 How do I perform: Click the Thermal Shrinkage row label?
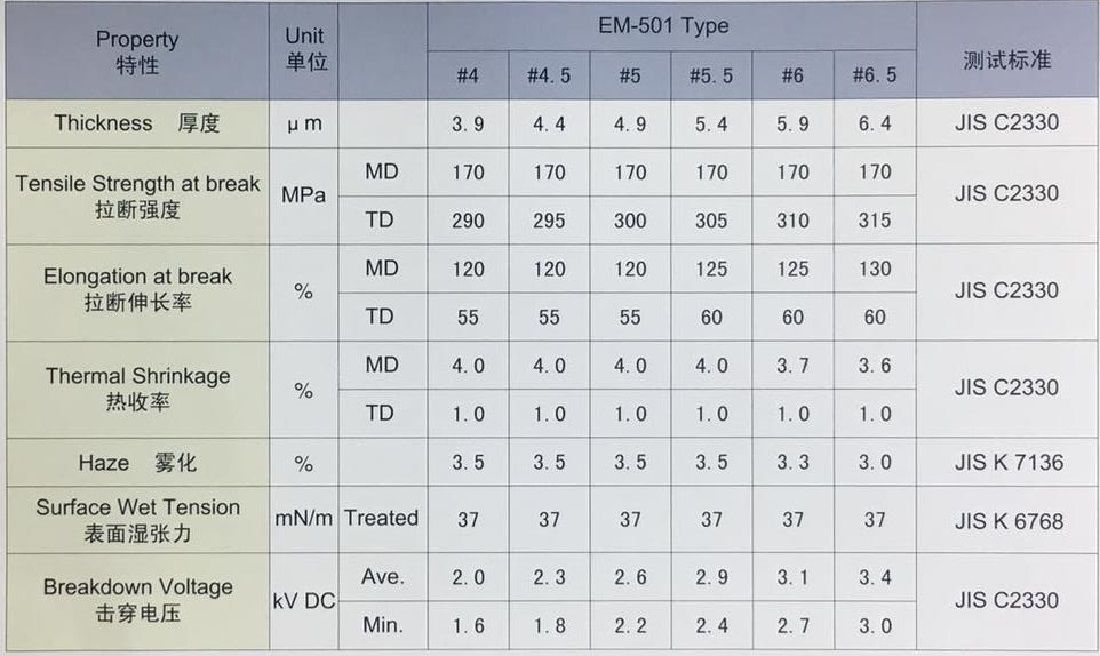(x=137, y=388)
